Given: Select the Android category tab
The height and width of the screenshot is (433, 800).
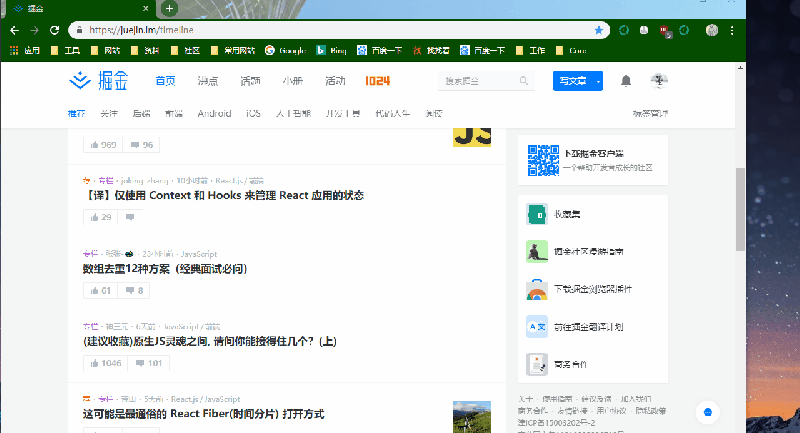Looking at the screenshot, I should pos(214,113).
